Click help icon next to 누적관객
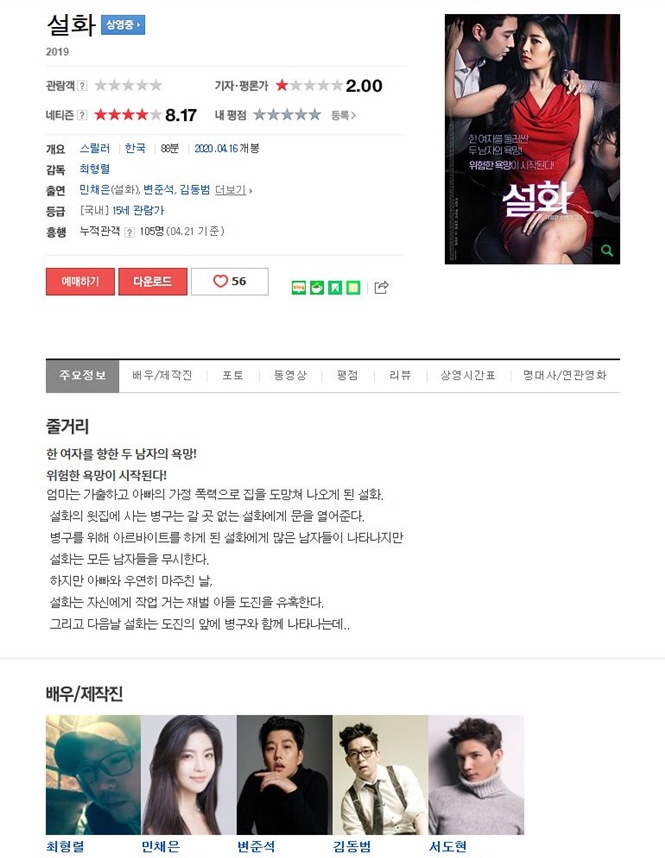Screen dimensions: 665x858 pyautogui.click(x=129, y=232)
